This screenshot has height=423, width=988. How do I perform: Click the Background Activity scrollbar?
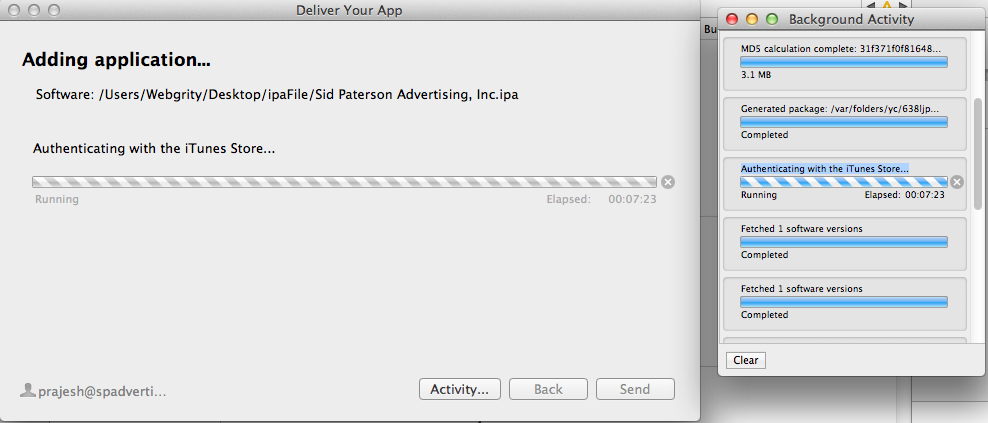tap(978, 150)
